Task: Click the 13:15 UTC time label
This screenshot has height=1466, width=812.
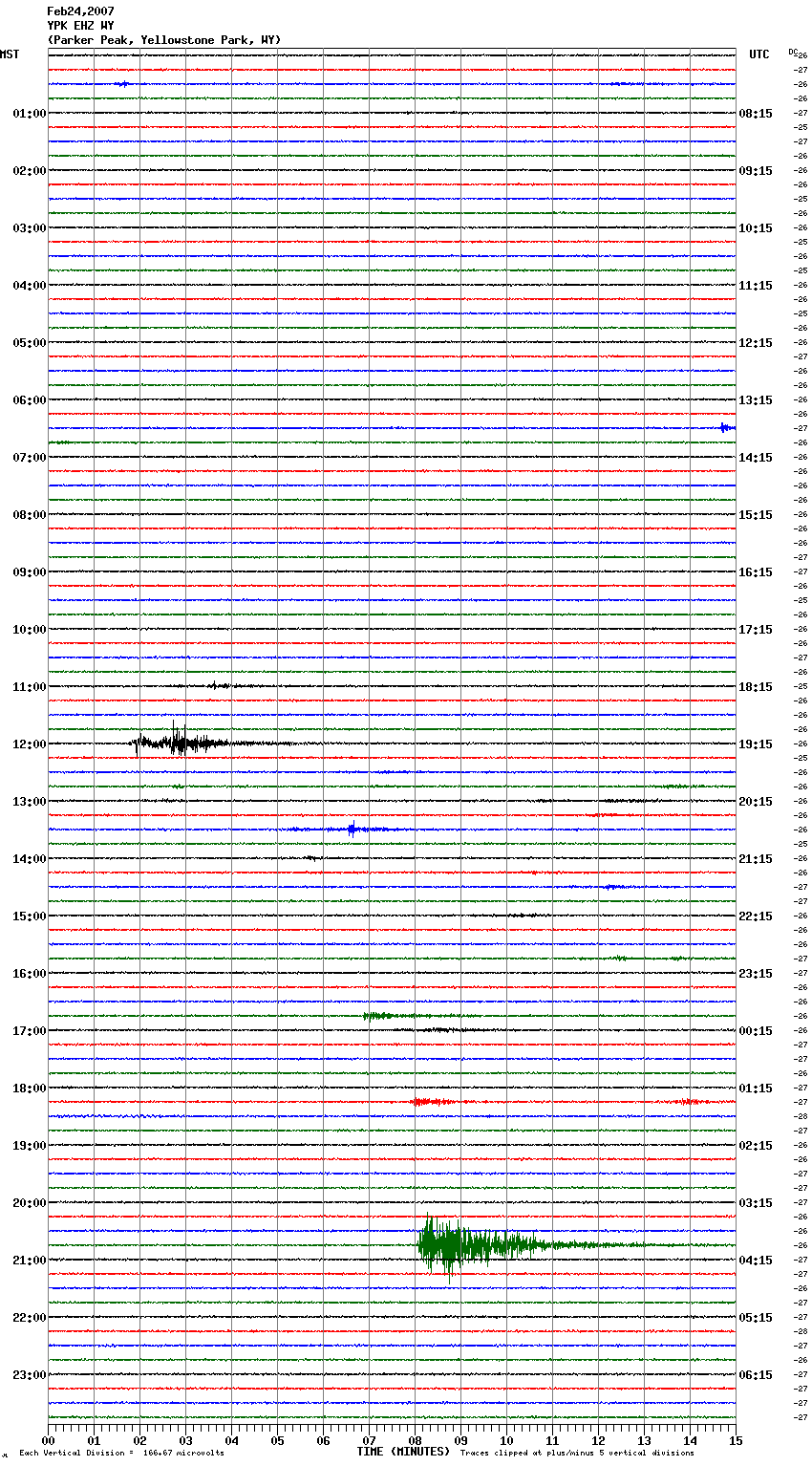Action: tap(756, 400)
